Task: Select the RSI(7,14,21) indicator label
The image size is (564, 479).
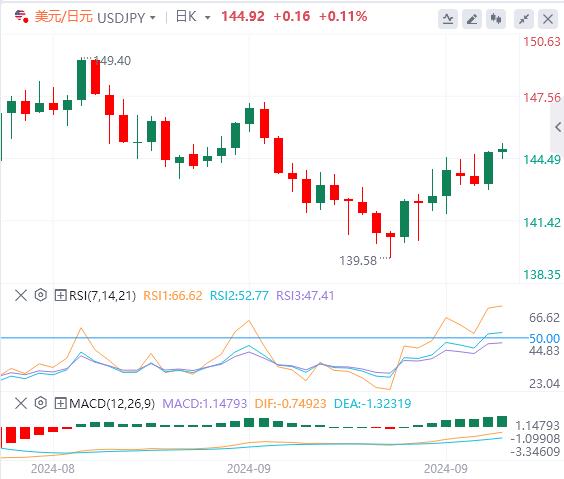Action: click(103, 296)
